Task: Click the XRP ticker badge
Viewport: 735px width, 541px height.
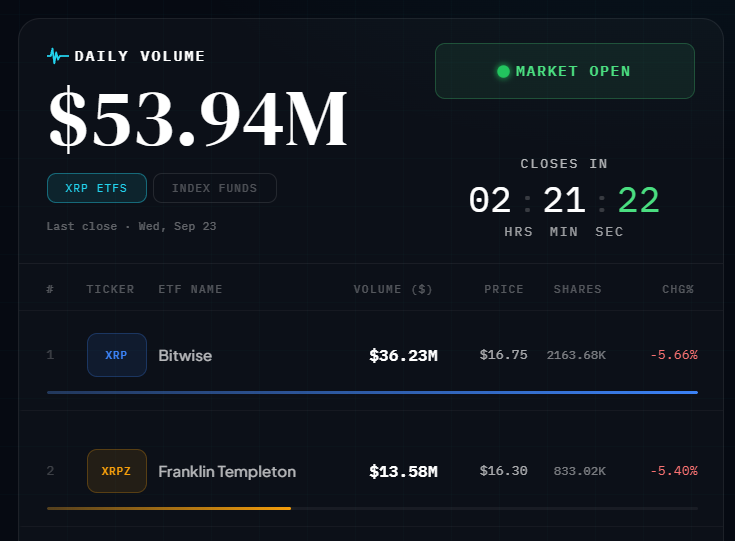Action: point(117,355)
